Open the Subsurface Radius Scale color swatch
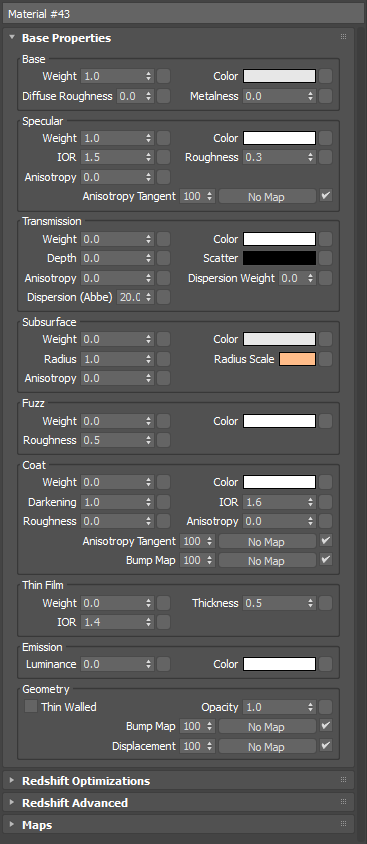Image resolution: width=367 pixels, height=844 pixels. point(297,359)
